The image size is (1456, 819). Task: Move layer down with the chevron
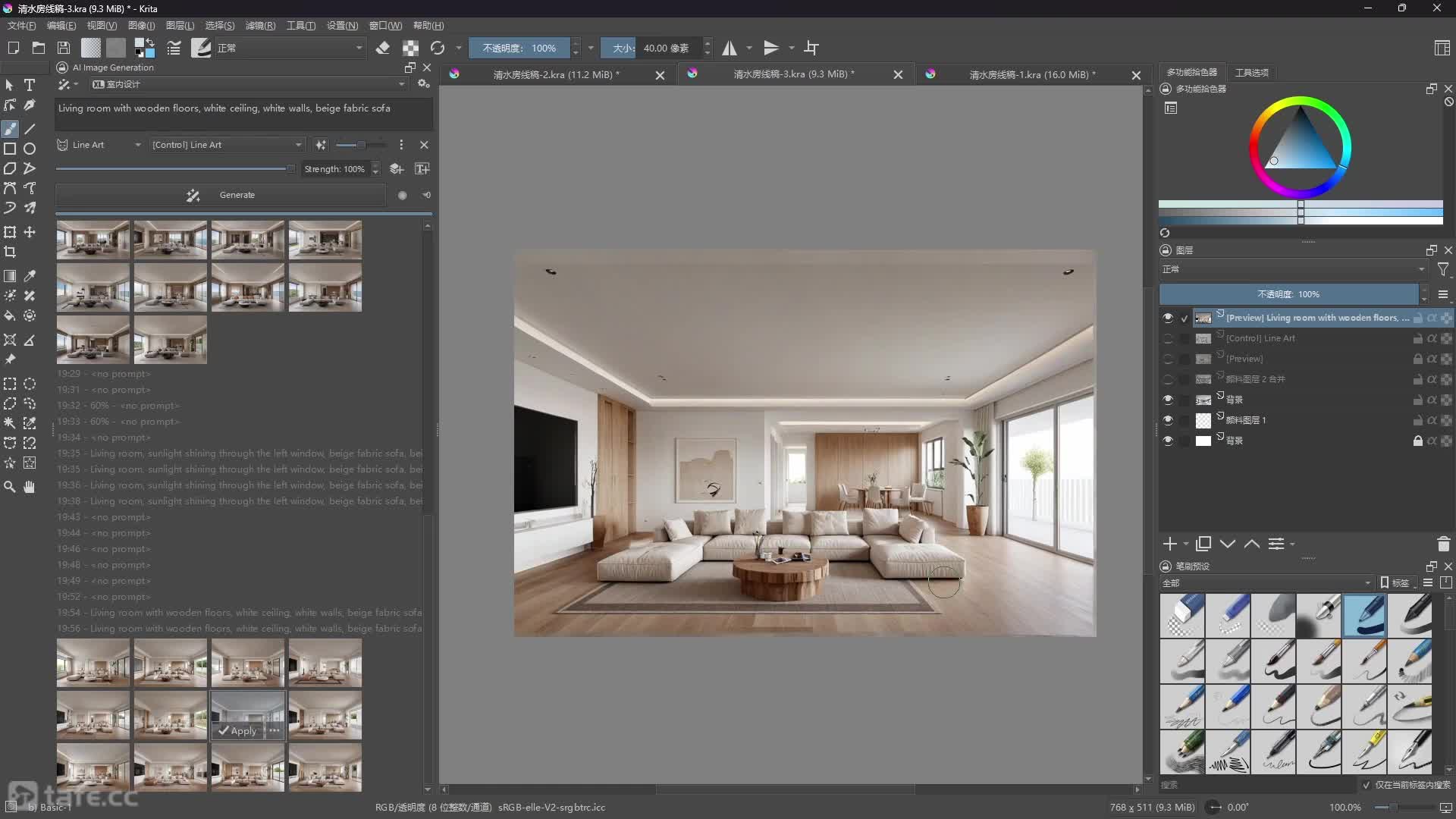tap(1228, 544)
